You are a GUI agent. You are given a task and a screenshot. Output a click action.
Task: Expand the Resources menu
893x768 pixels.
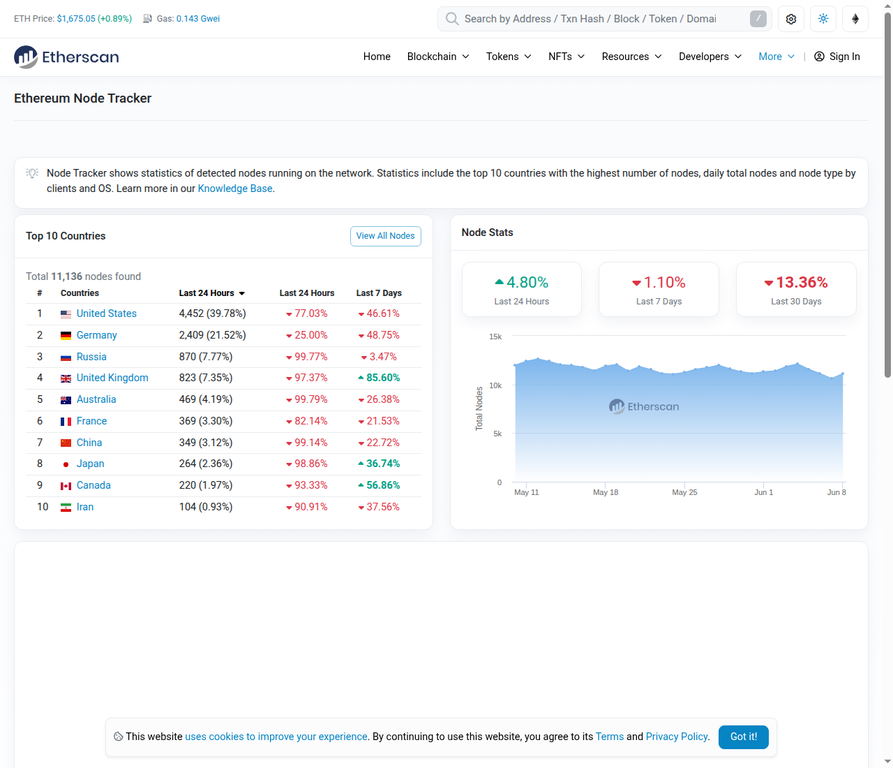click(x=632, y=56)
